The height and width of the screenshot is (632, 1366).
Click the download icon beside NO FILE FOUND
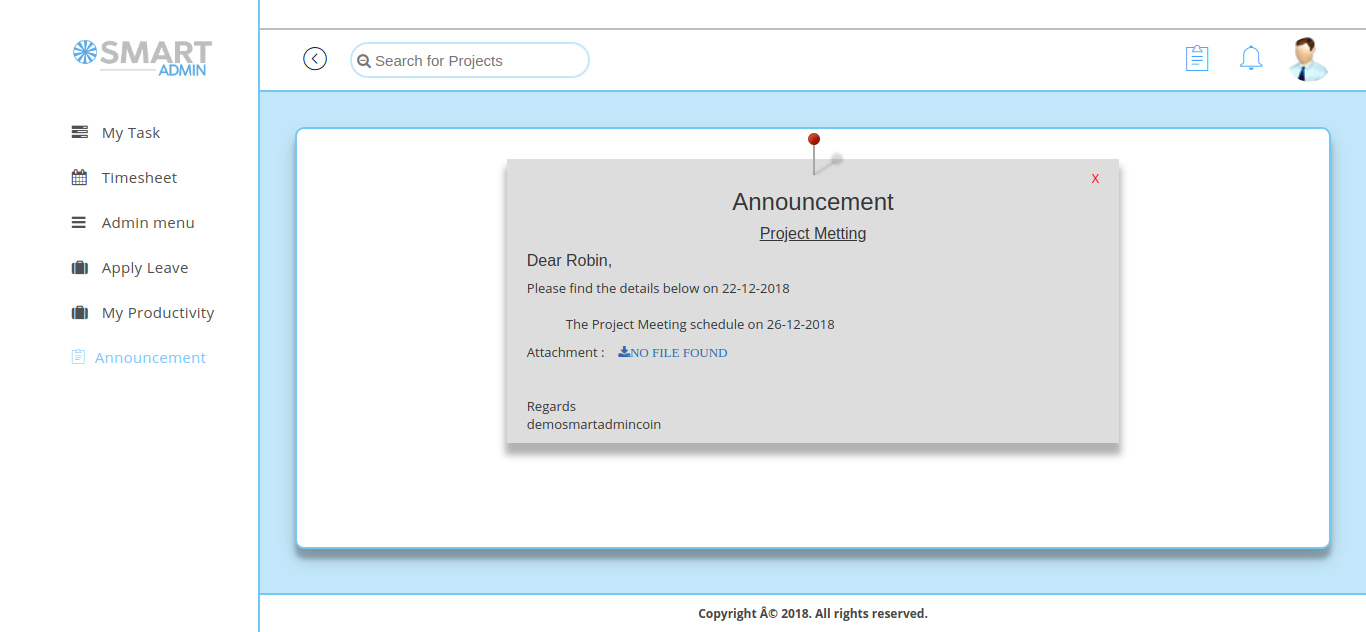tap(624, 352)
